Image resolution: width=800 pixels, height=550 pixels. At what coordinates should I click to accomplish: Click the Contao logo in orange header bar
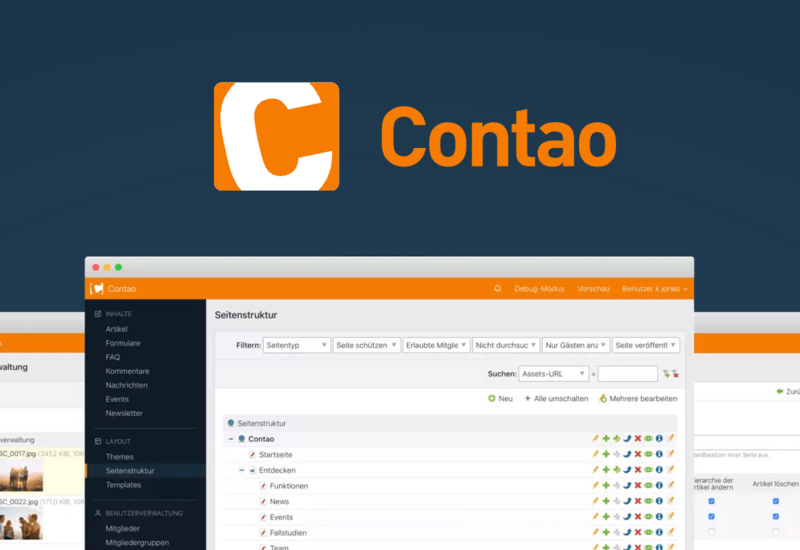click(x=97, y=289)
